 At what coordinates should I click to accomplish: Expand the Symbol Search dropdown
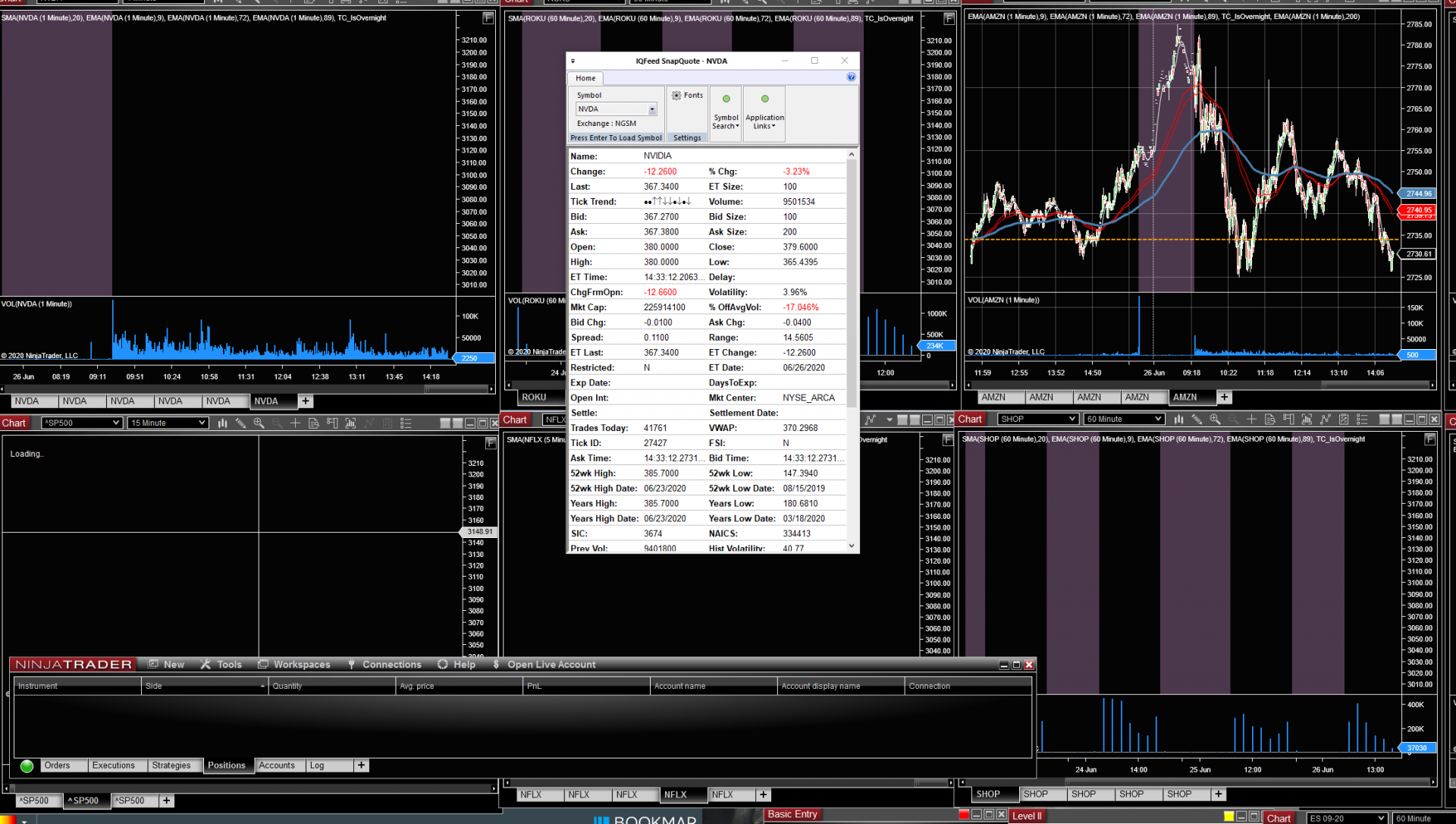(x=726, y=122)
